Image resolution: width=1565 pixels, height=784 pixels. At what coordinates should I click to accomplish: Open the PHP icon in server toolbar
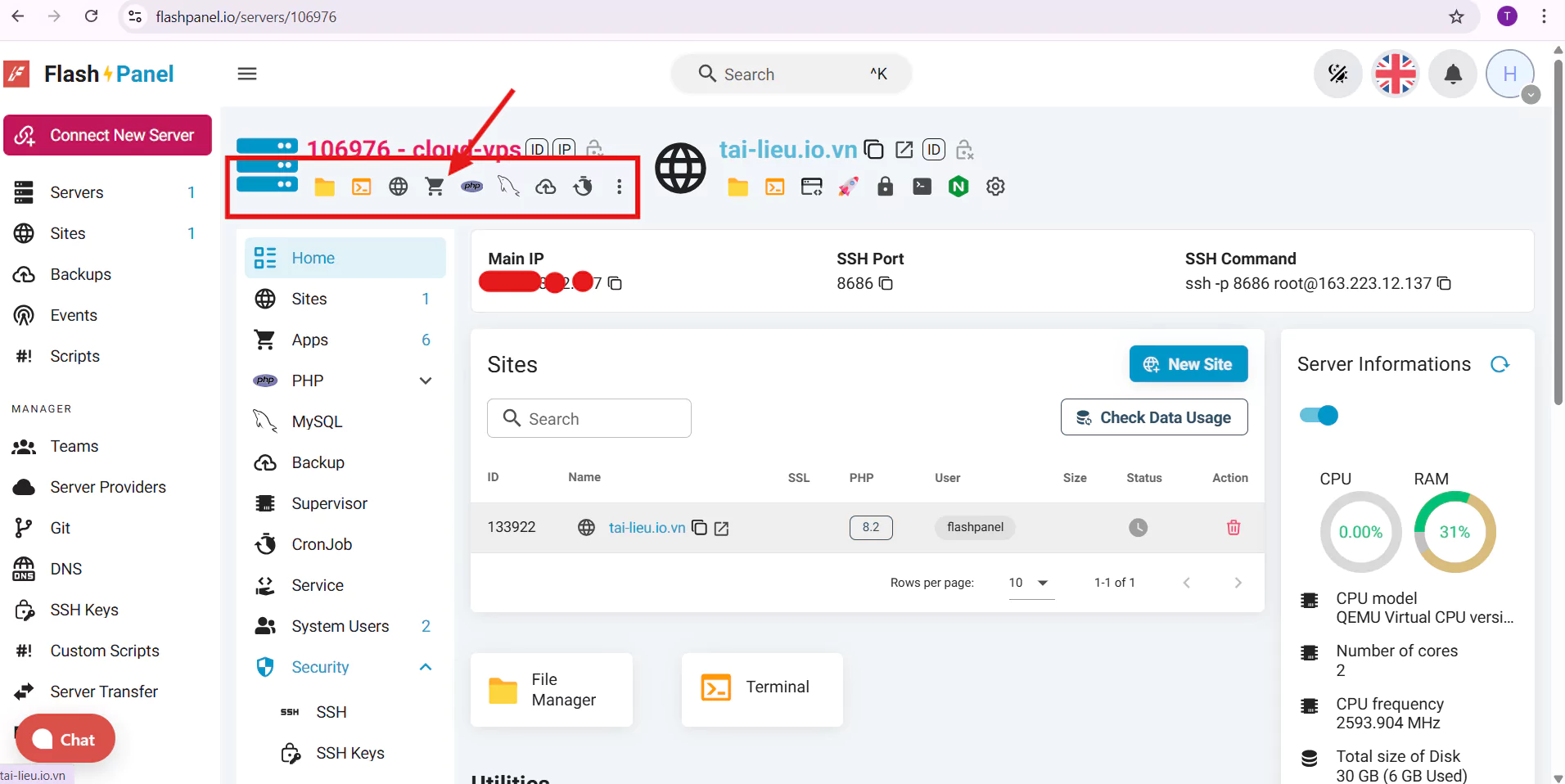pyautogui.click(x=472, y=187)
